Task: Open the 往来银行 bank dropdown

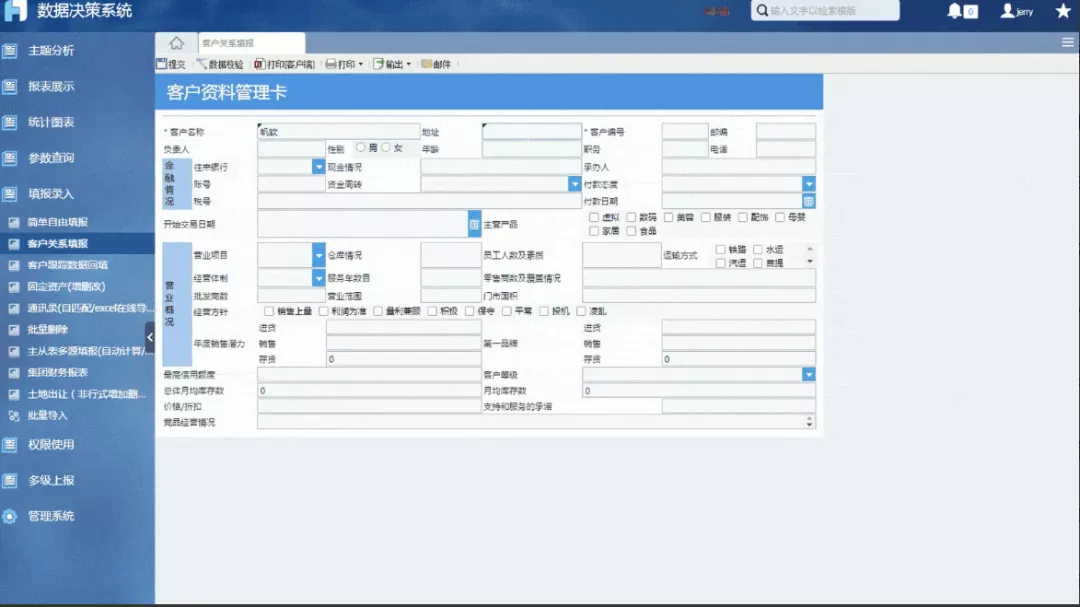Action: pos(320,166)
